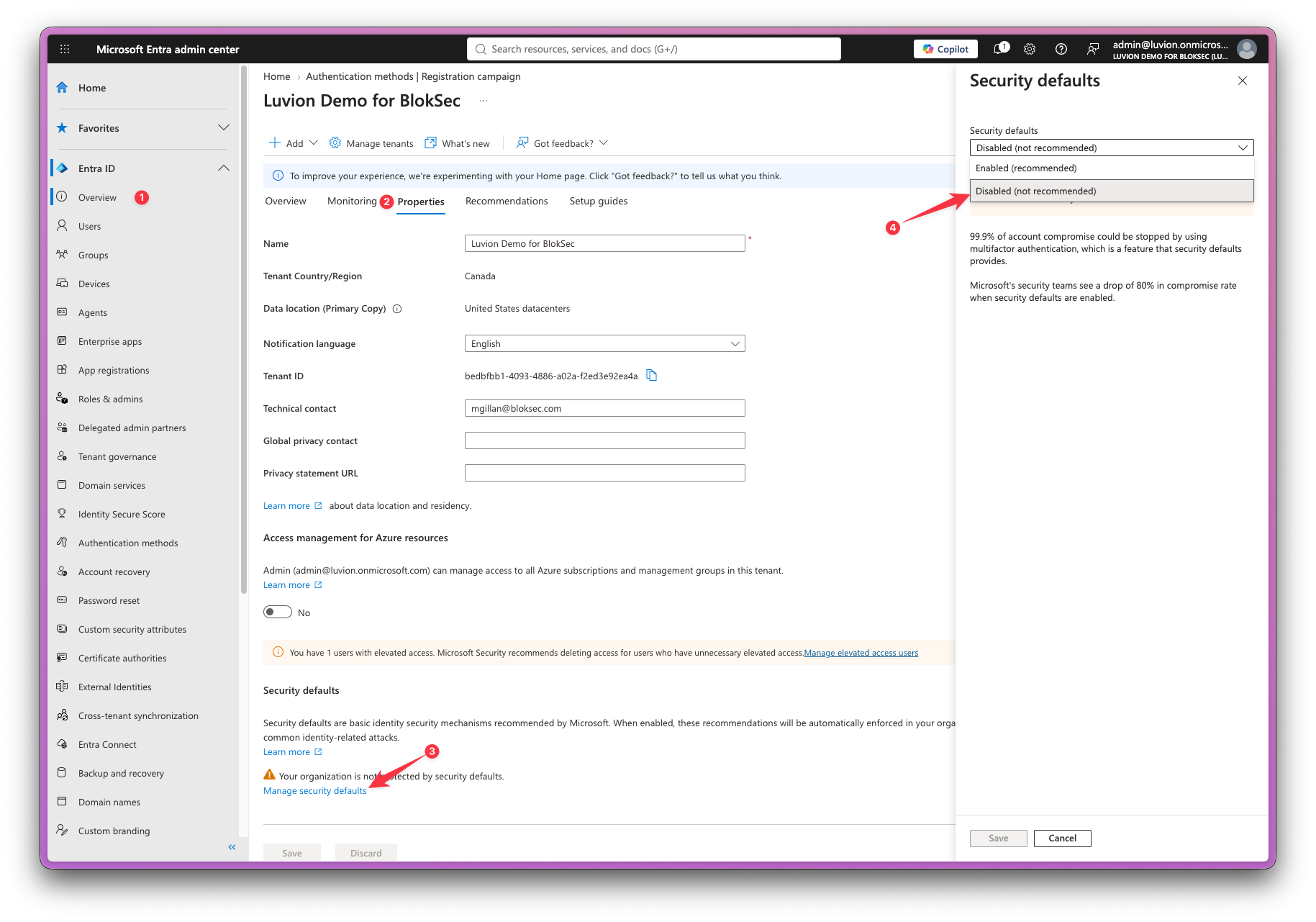Expand the Got feedback? dropdown
1316x922 pixels.
click(x=563, y=143)
